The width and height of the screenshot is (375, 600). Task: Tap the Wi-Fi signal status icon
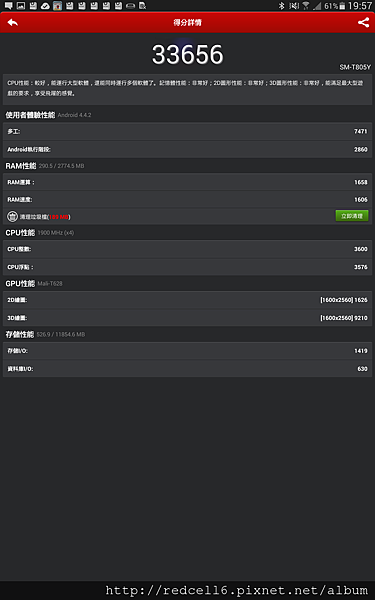click(x=305, y=6)
